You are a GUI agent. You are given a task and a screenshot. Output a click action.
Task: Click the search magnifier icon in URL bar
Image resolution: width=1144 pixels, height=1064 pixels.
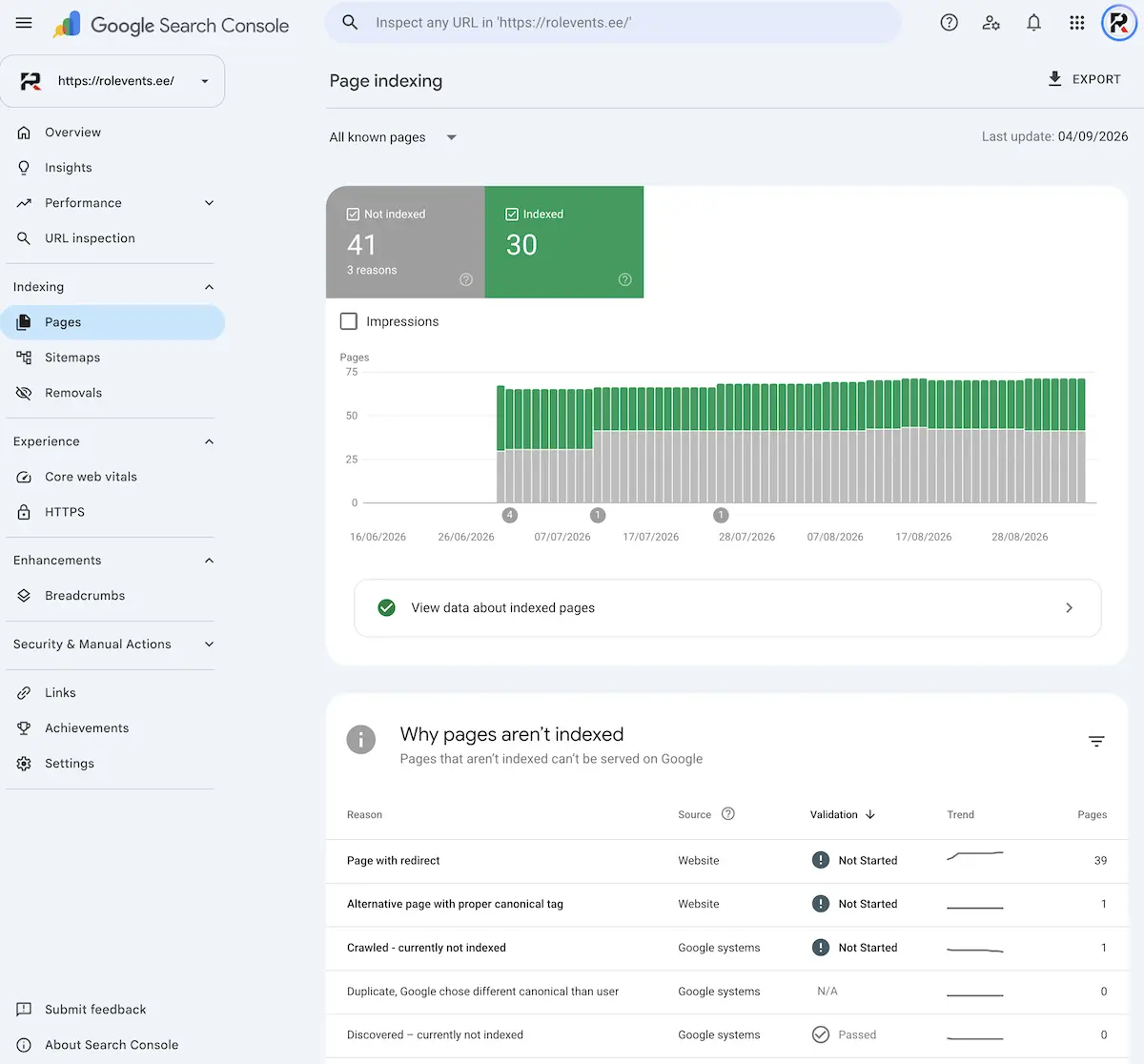point(350,22)
